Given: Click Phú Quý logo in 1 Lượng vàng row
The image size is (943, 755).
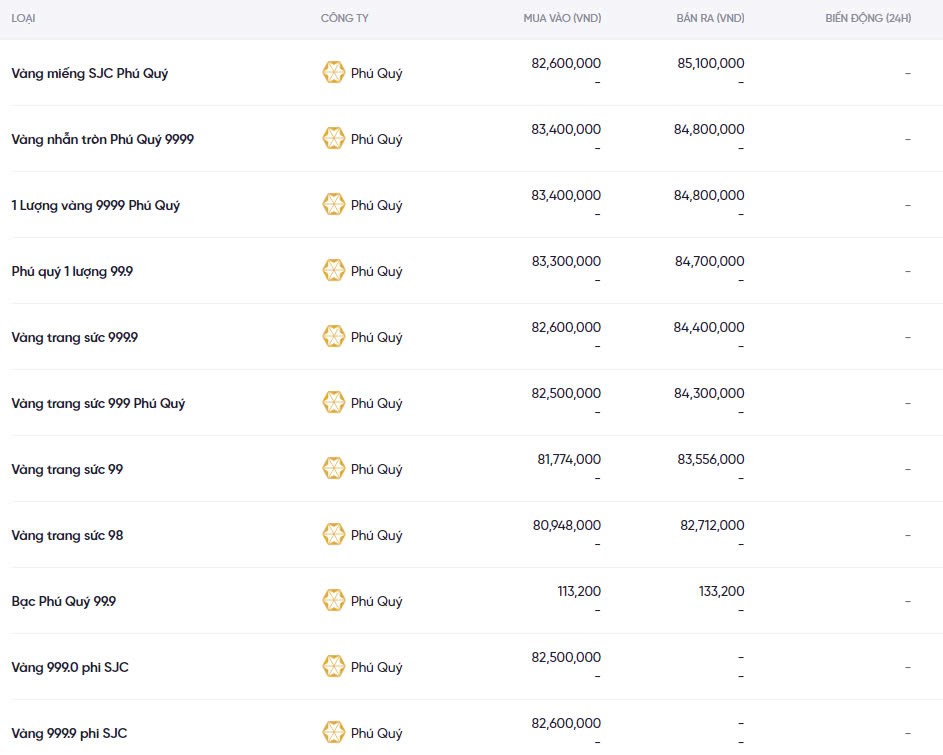Looking at the screenshot, I should [333, 205].
